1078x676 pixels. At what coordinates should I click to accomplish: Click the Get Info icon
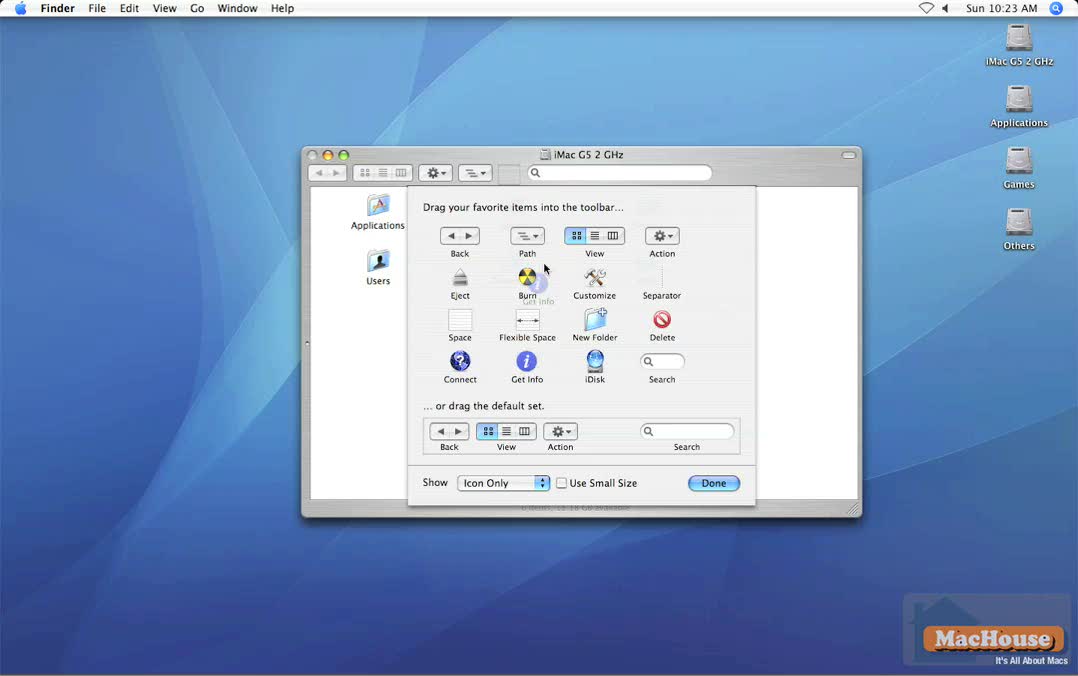click(527, 361)
